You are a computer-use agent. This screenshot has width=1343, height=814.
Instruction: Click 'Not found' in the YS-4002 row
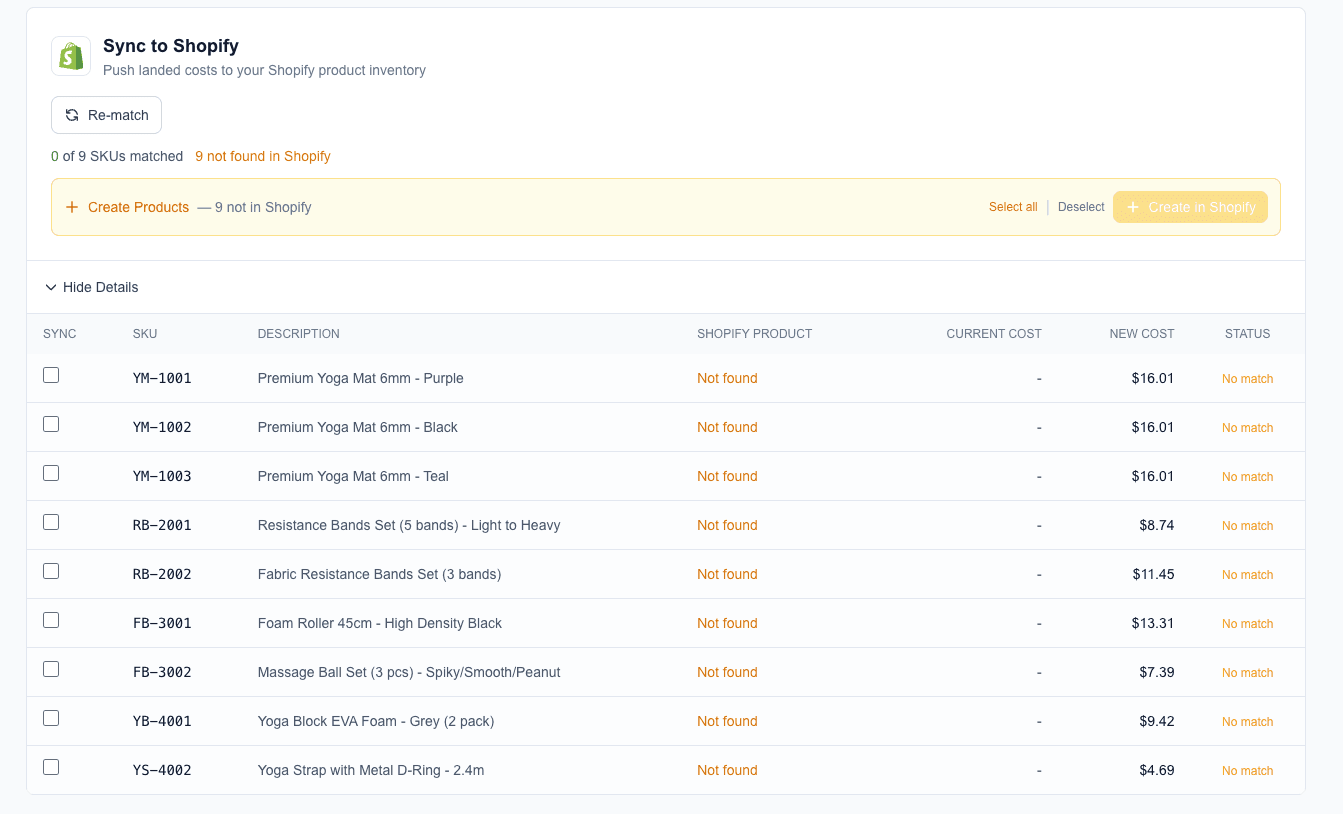pyautogui.click(x=727, y=770)
